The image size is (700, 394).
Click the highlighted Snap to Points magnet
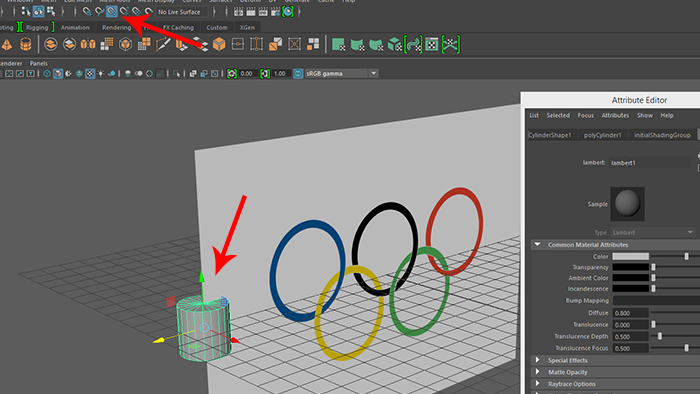[x=112, y=12]
